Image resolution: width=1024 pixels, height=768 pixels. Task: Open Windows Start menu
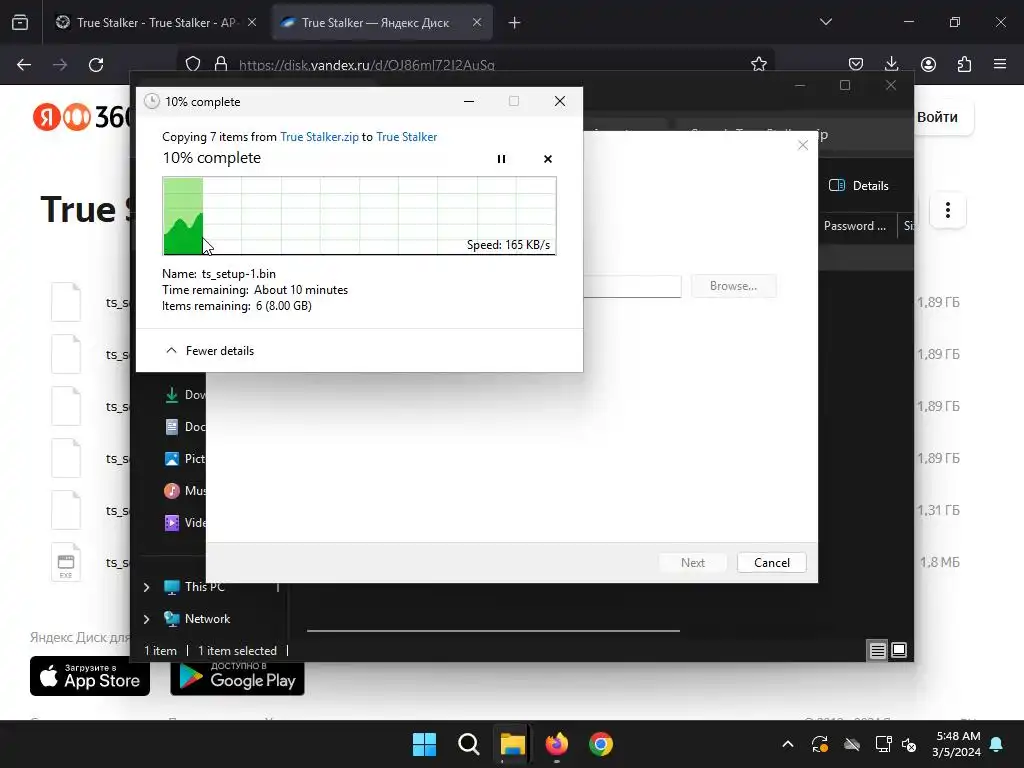[424, 744]
